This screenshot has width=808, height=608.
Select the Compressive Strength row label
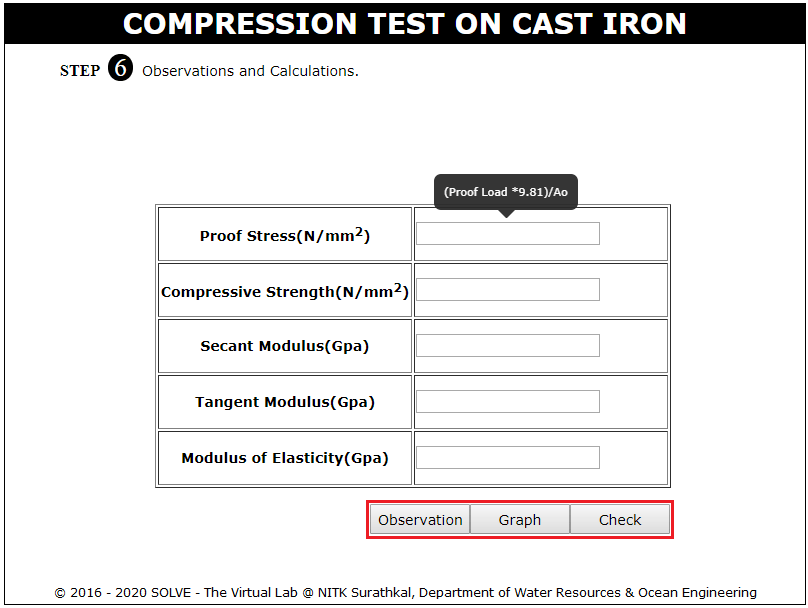[285, 291]
